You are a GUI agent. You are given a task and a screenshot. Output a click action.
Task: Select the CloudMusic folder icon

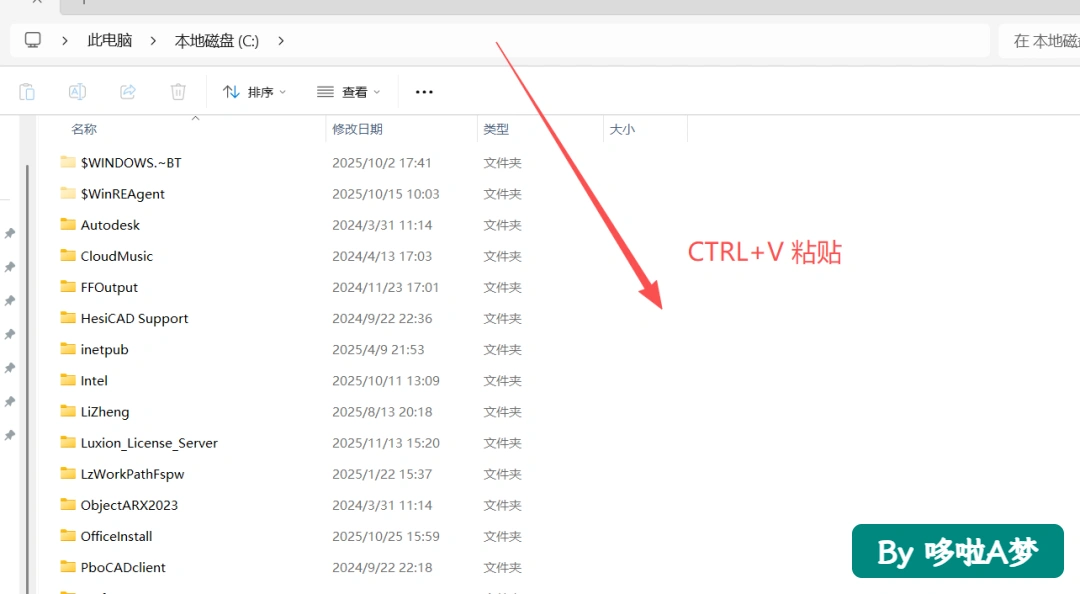tap(68, 255)
